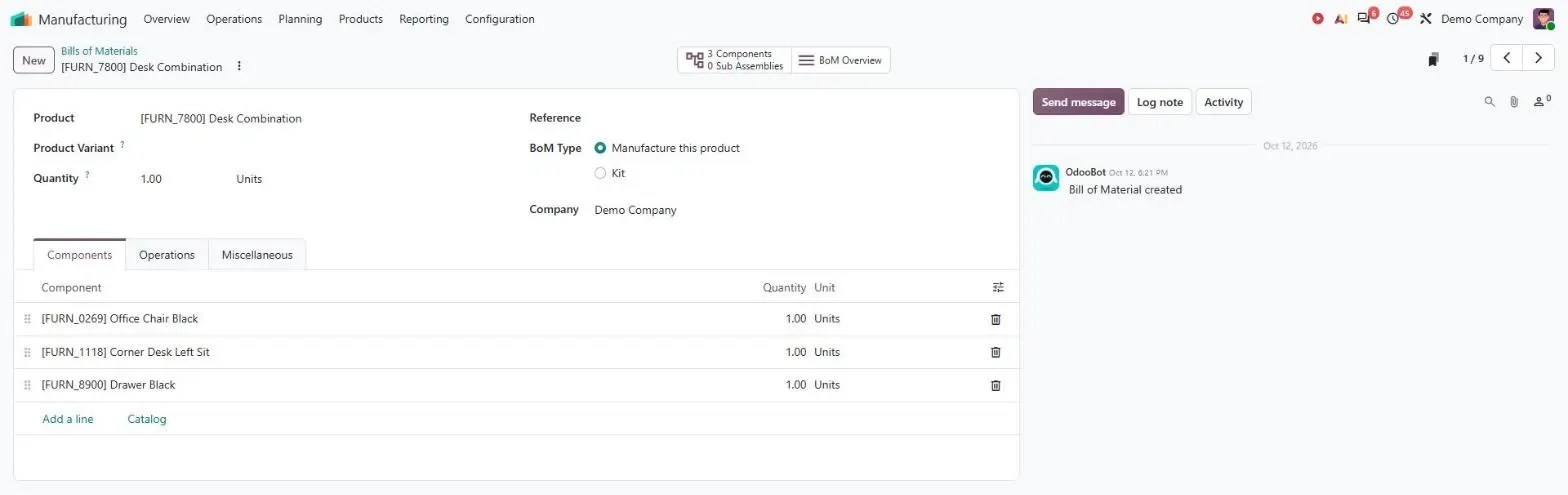
Task: Open the Products menu
Action: coord(361,19)
